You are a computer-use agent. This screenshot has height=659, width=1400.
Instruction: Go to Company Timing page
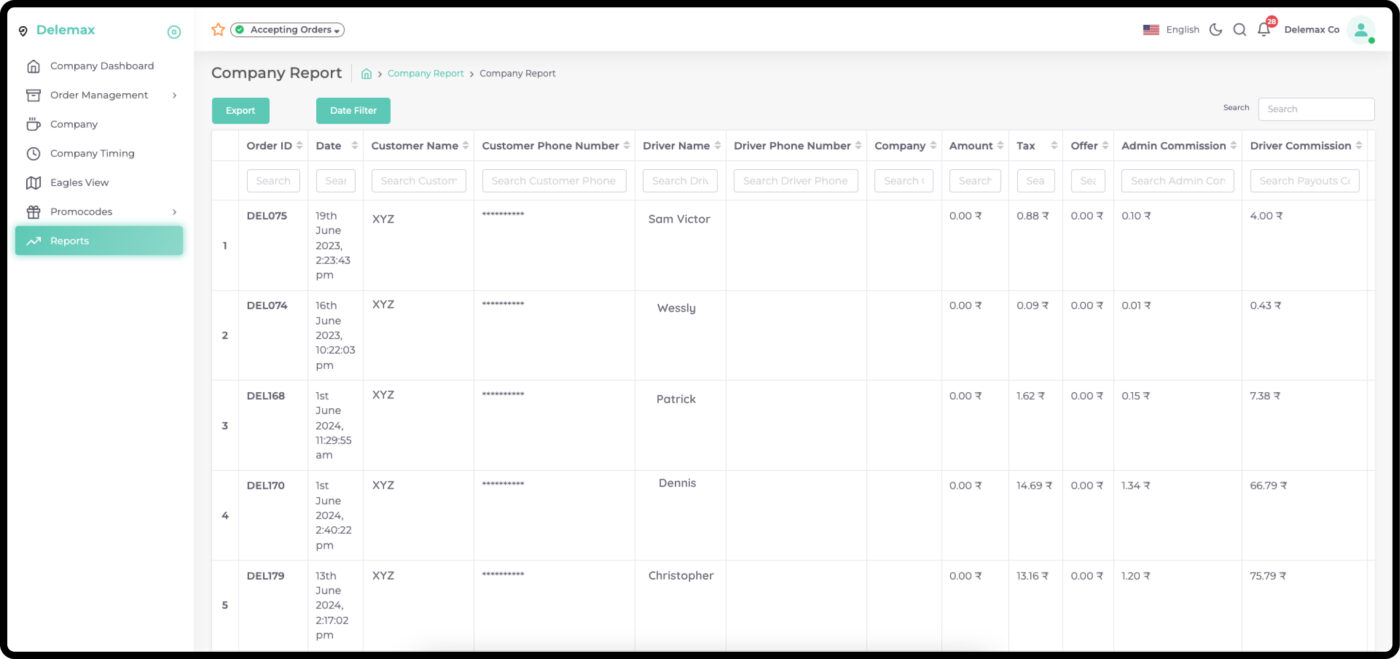92,154
